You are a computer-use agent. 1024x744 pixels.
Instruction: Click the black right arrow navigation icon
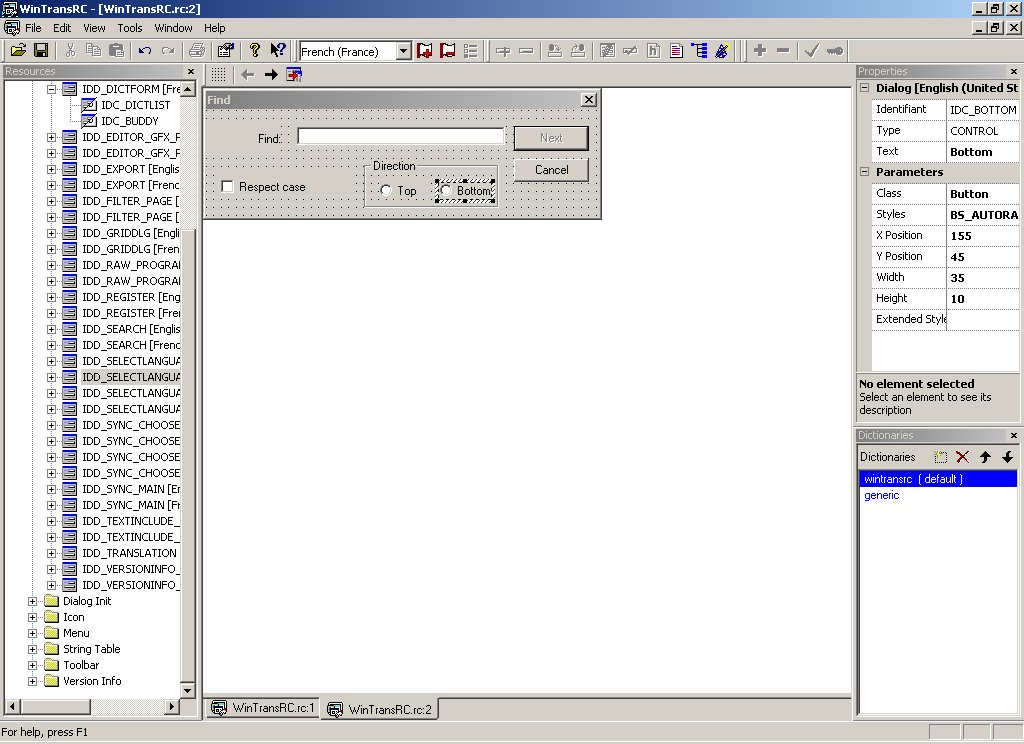click(271, 74)
